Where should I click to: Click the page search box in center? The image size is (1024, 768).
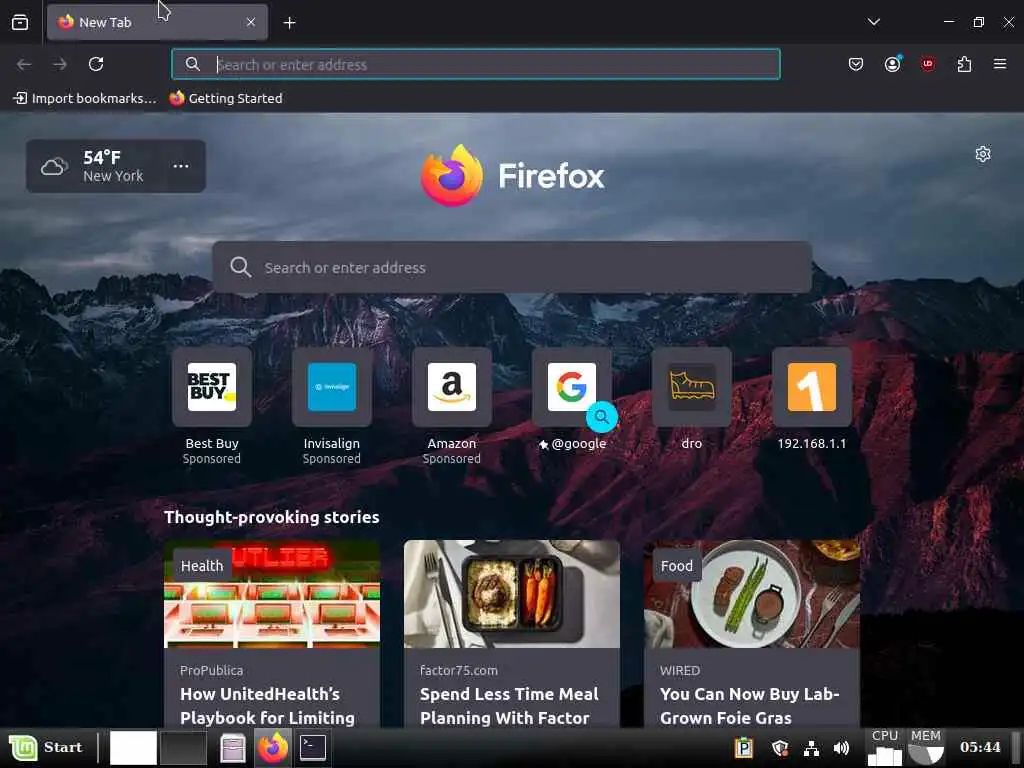coord(512,267)
